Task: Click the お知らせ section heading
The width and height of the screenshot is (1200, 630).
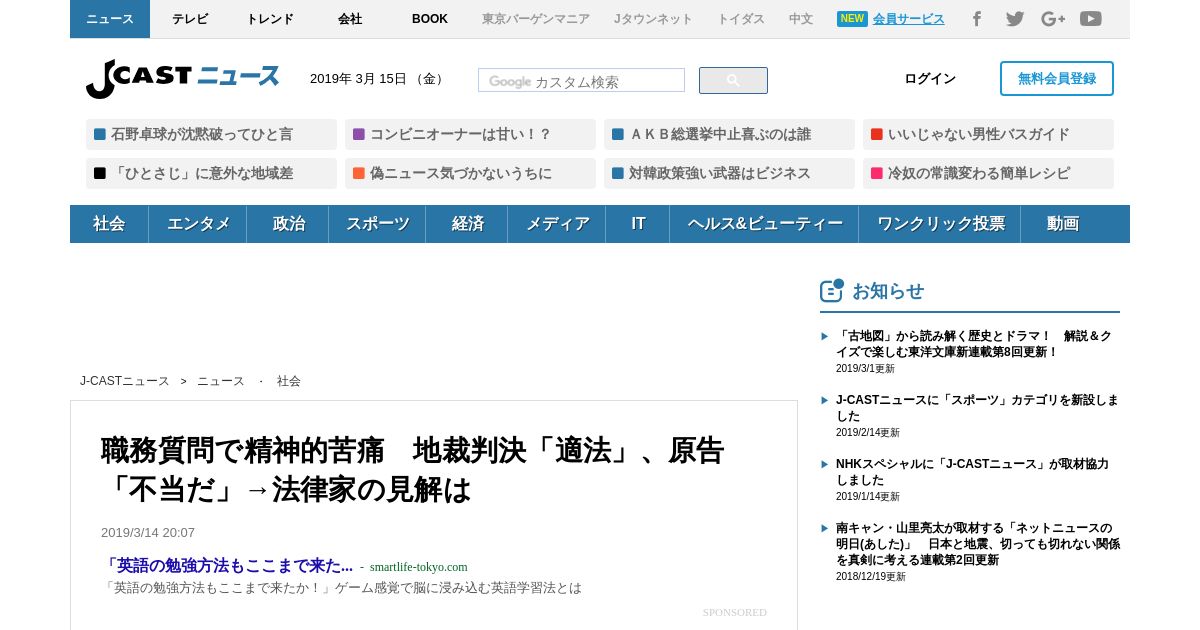Action: point(888,291)
